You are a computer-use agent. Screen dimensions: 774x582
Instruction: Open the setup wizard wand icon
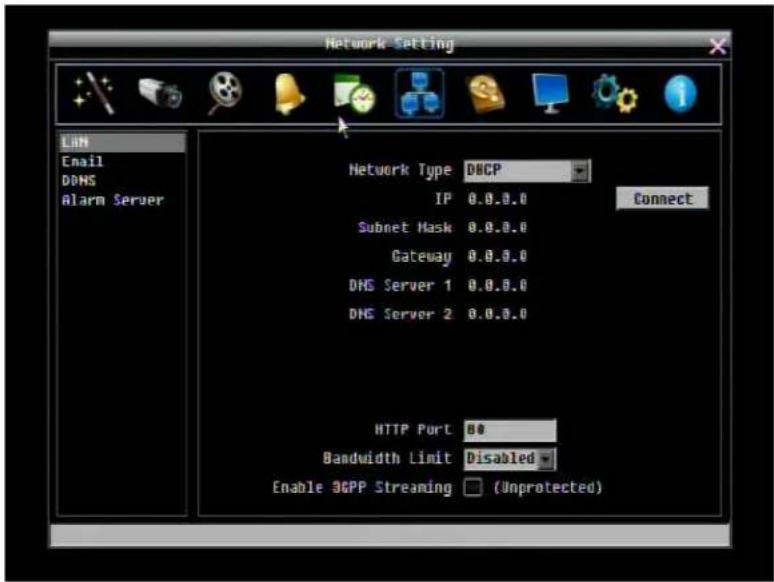[x=94, y=93]
